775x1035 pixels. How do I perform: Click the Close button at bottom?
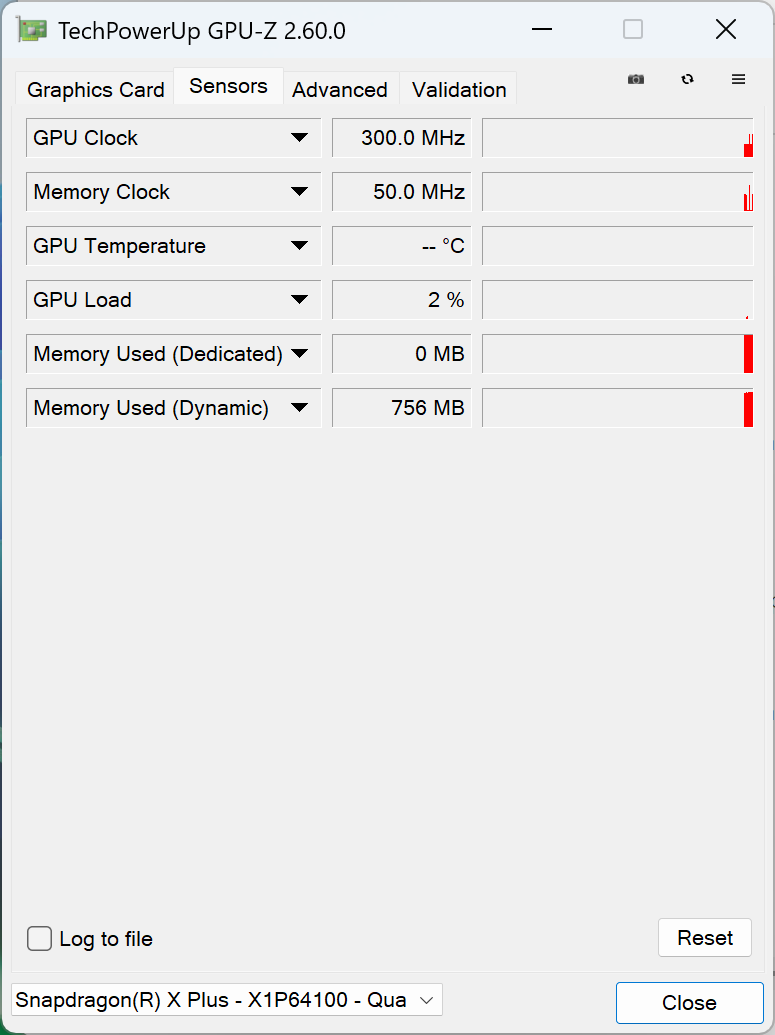[x=689, y=1003]
